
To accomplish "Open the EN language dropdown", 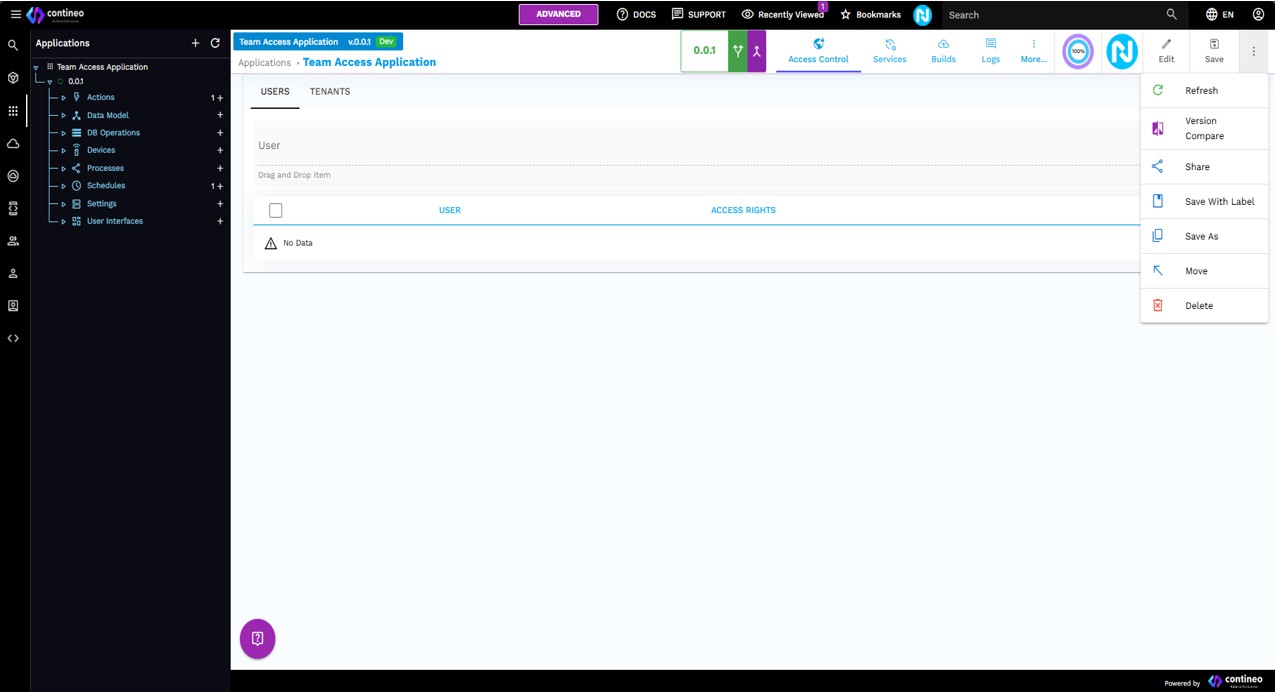I will pos(1220,15).
